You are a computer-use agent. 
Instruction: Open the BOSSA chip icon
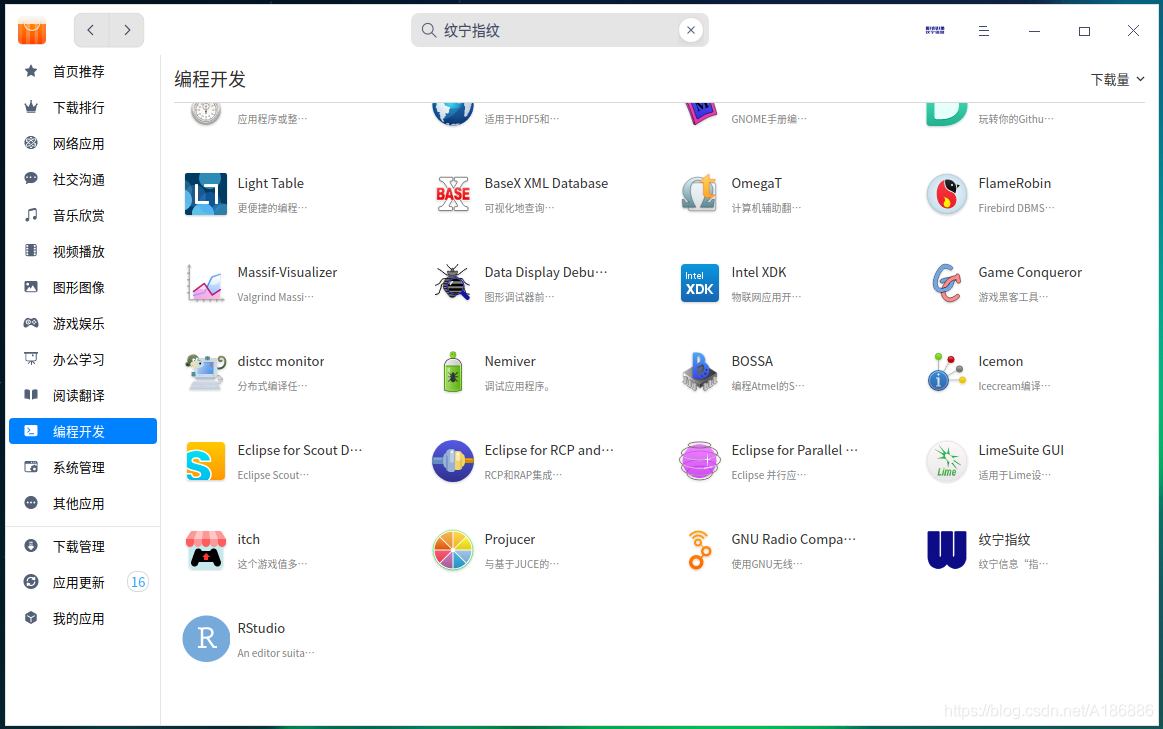pyautogui.click(x=699, y=372)
